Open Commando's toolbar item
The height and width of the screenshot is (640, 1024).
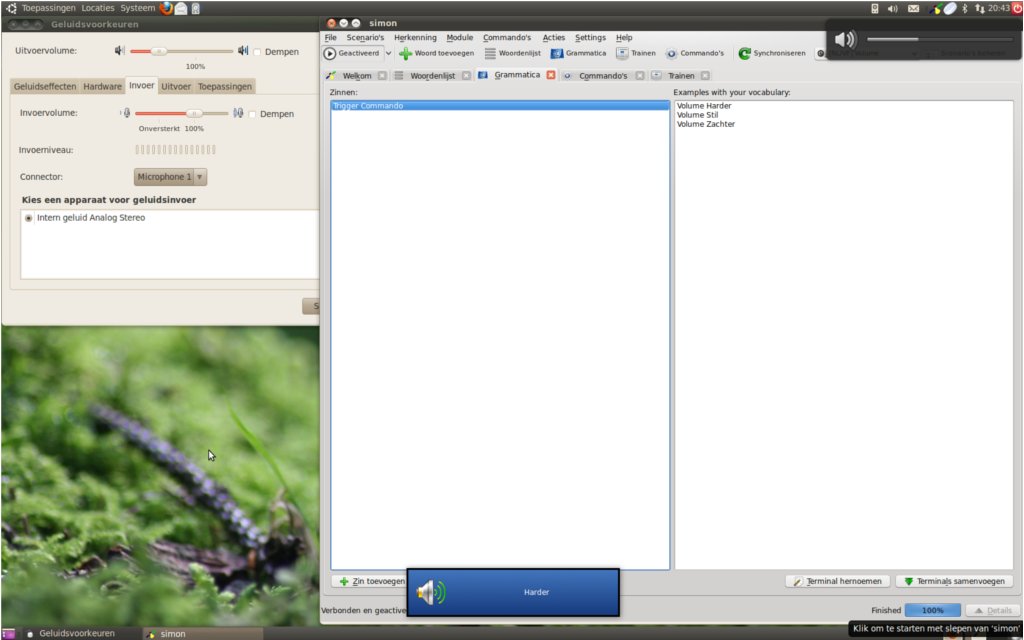(x=695, y=54)
